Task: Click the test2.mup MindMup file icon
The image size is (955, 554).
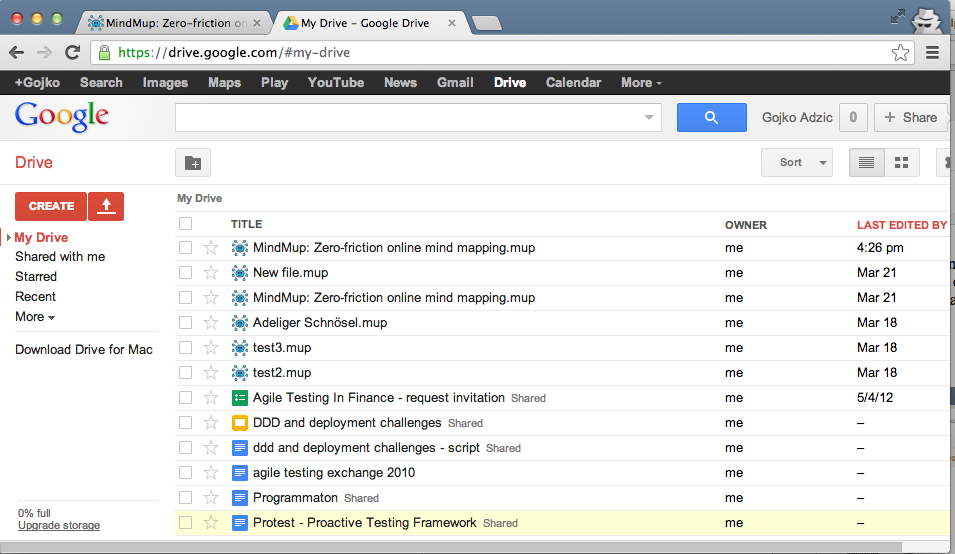Action: tap(240, 373)
